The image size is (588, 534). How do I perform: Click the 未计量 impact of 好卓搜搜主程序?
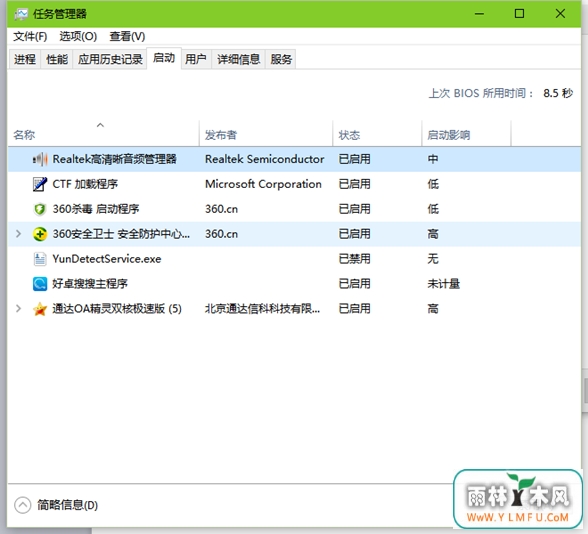(444, 284)
